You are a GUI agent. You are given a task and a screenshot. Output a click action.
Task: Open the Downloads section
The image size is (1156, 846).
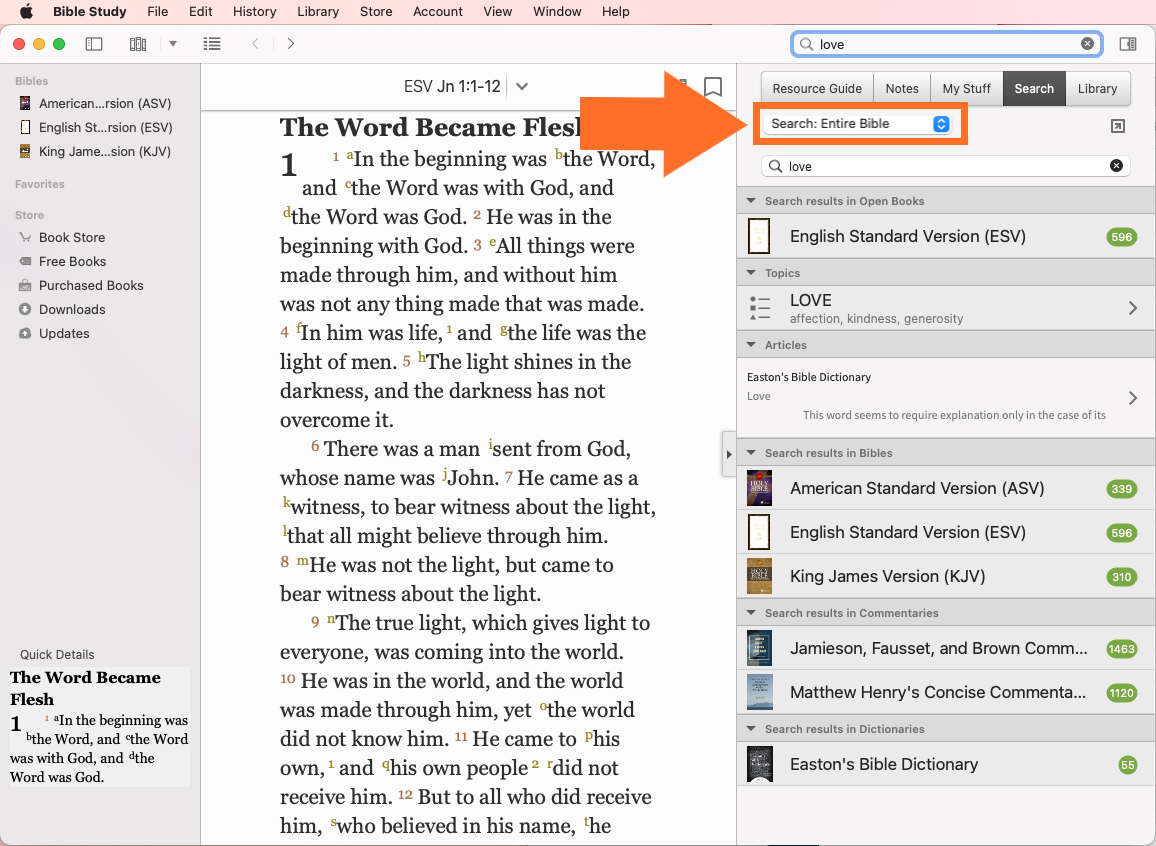(x=72, y=310)
